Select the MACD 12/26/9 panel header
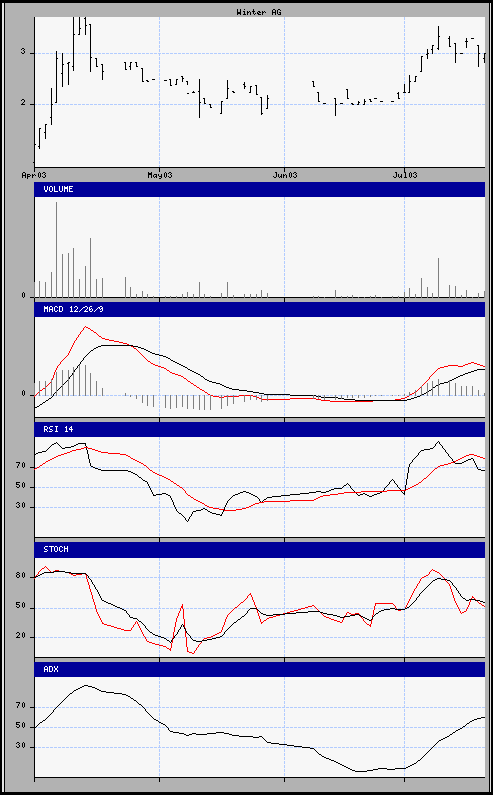 (260, 309)
